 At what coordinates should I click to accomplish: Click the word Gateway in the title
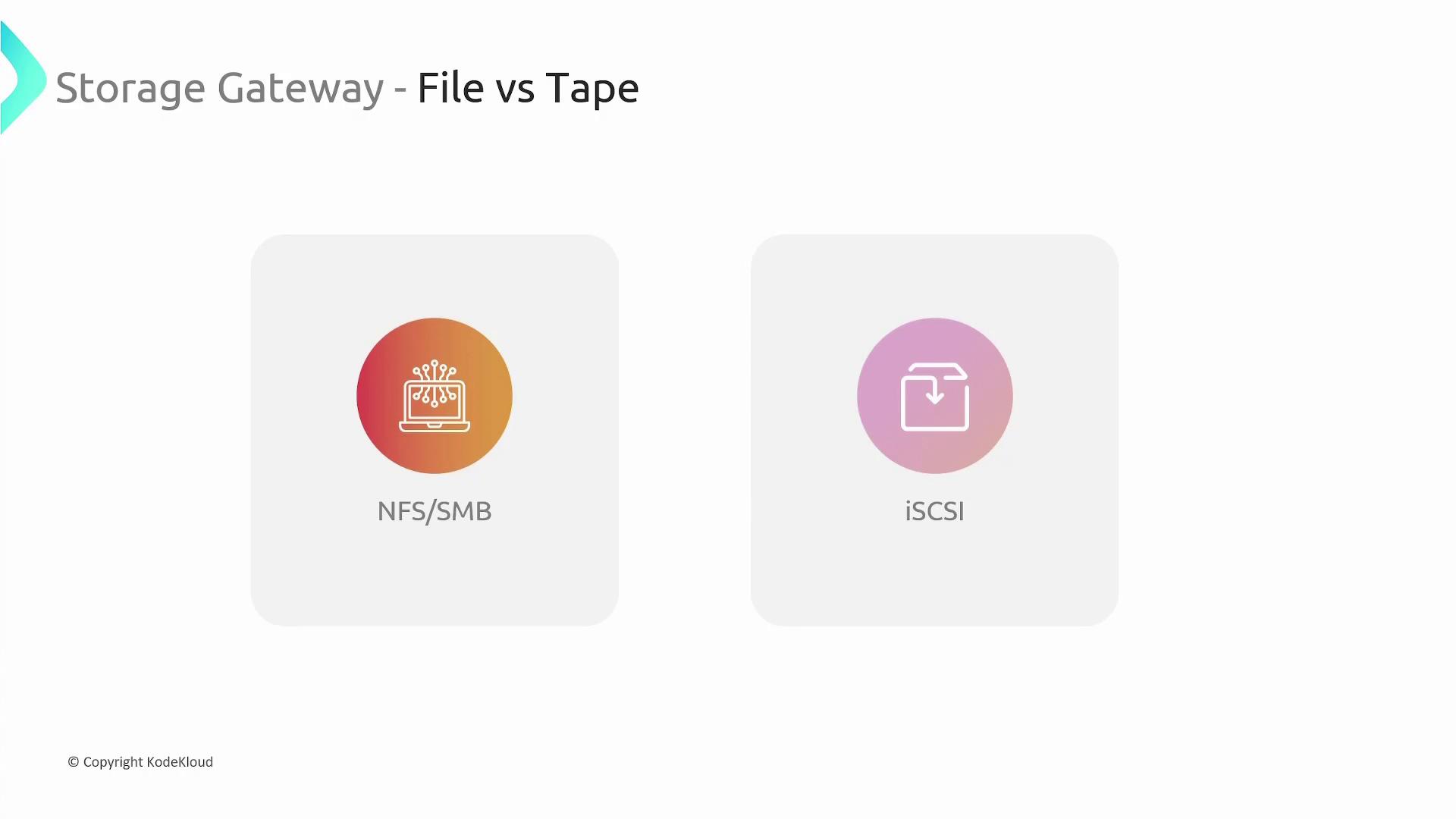[300, 89]
